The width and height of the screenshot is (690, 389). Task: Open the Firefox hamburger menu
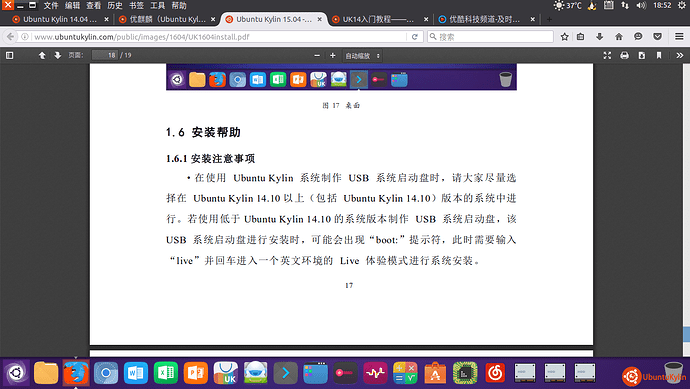(x=679, y=37)
